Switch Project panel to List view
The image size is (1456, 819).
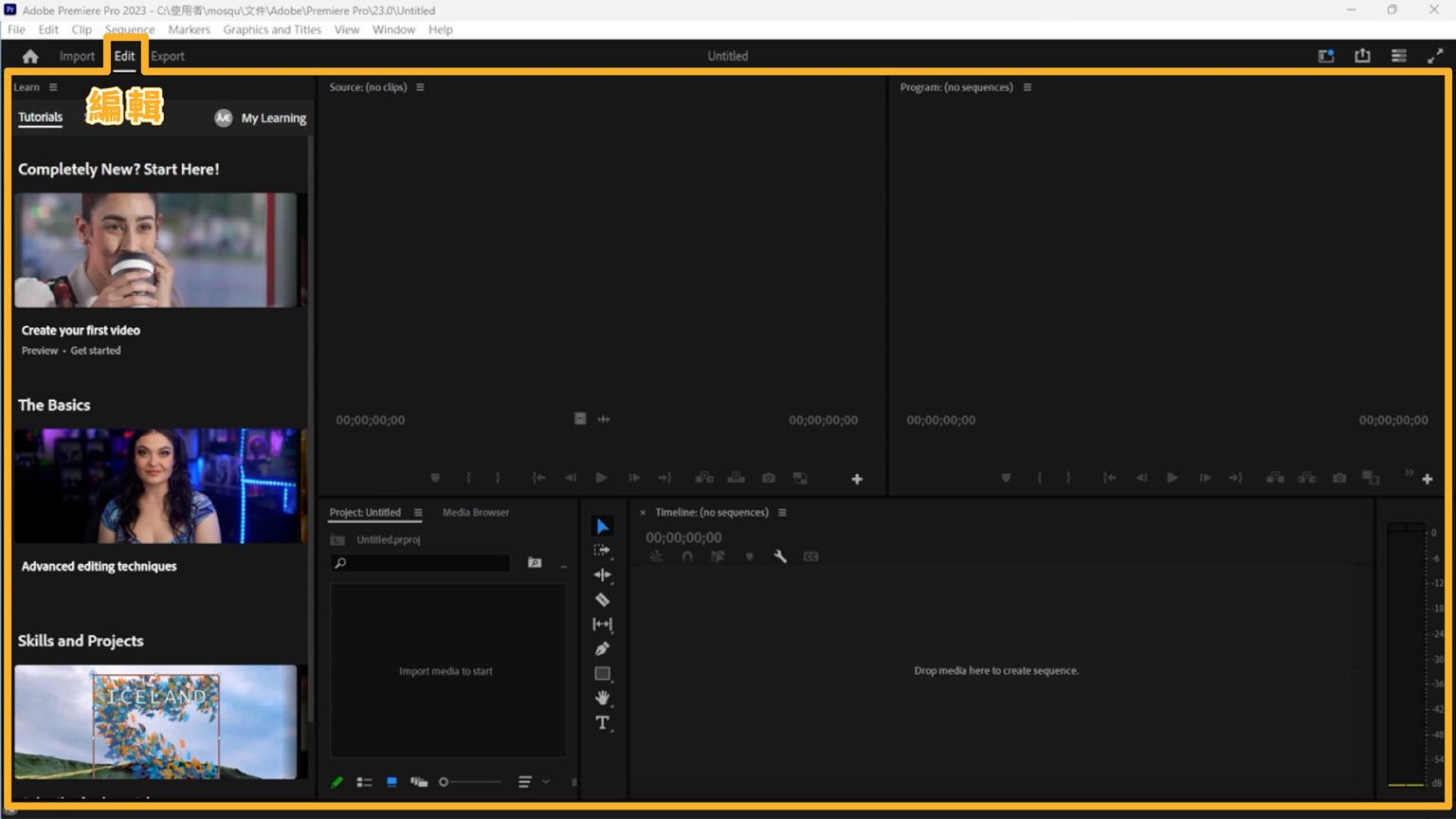click(x=364, y=781)
